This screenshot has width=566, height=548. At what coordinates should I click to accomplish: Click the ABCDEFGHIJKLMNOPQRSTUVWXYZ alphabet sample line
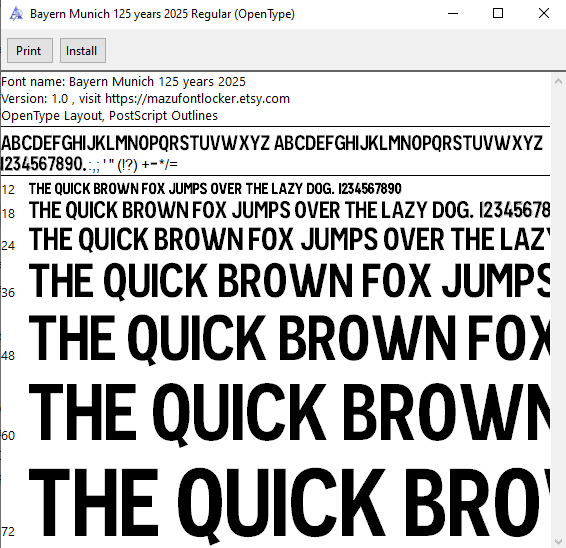coord(272,143)
